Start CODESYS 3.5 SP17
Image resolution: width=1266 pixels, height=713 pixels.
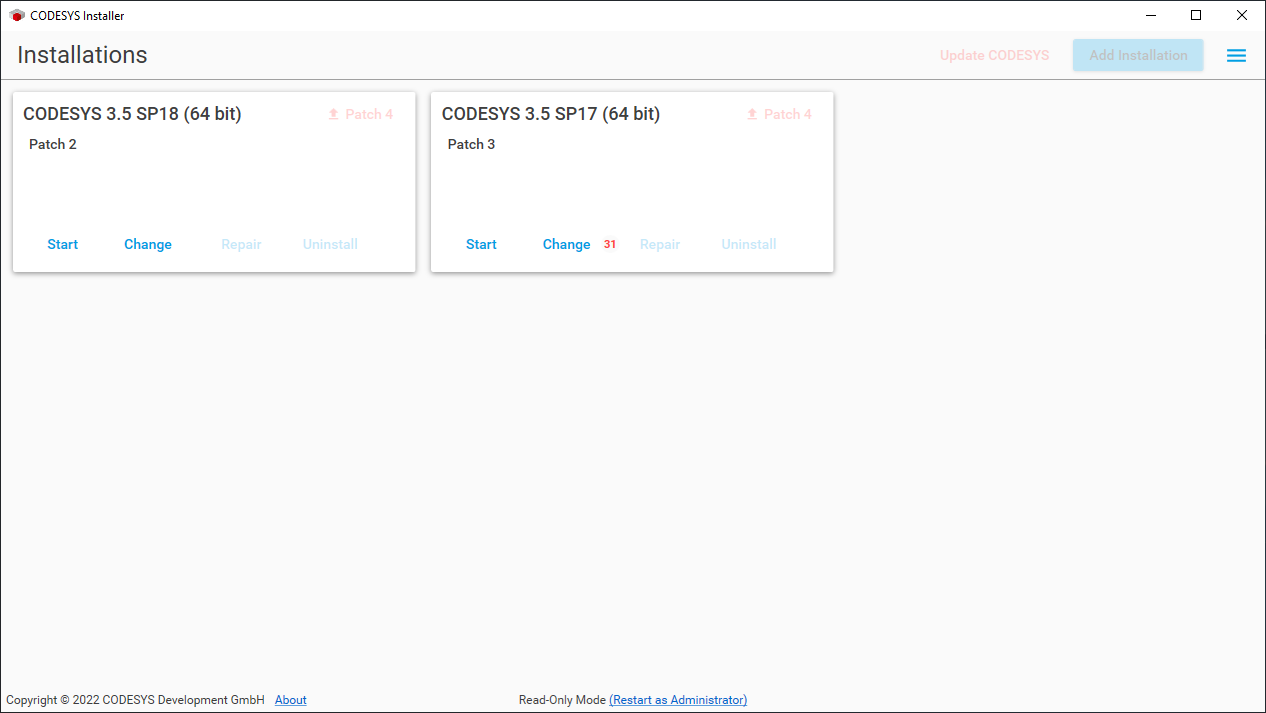click(x=481, y=244)
